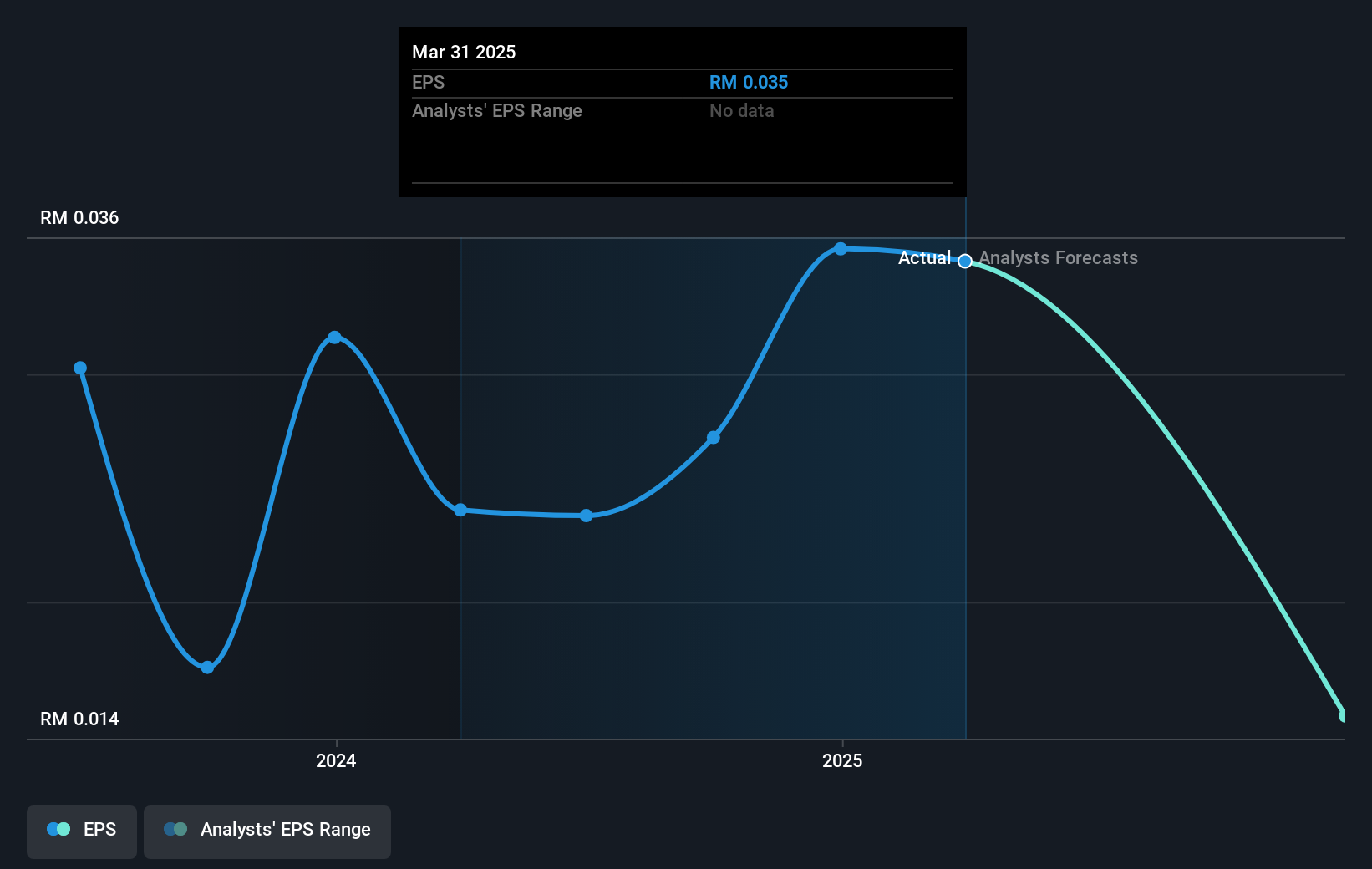
Task: Click the 'Analysts' EPS Range' tooltip row label
Action: tap(497, 111)
